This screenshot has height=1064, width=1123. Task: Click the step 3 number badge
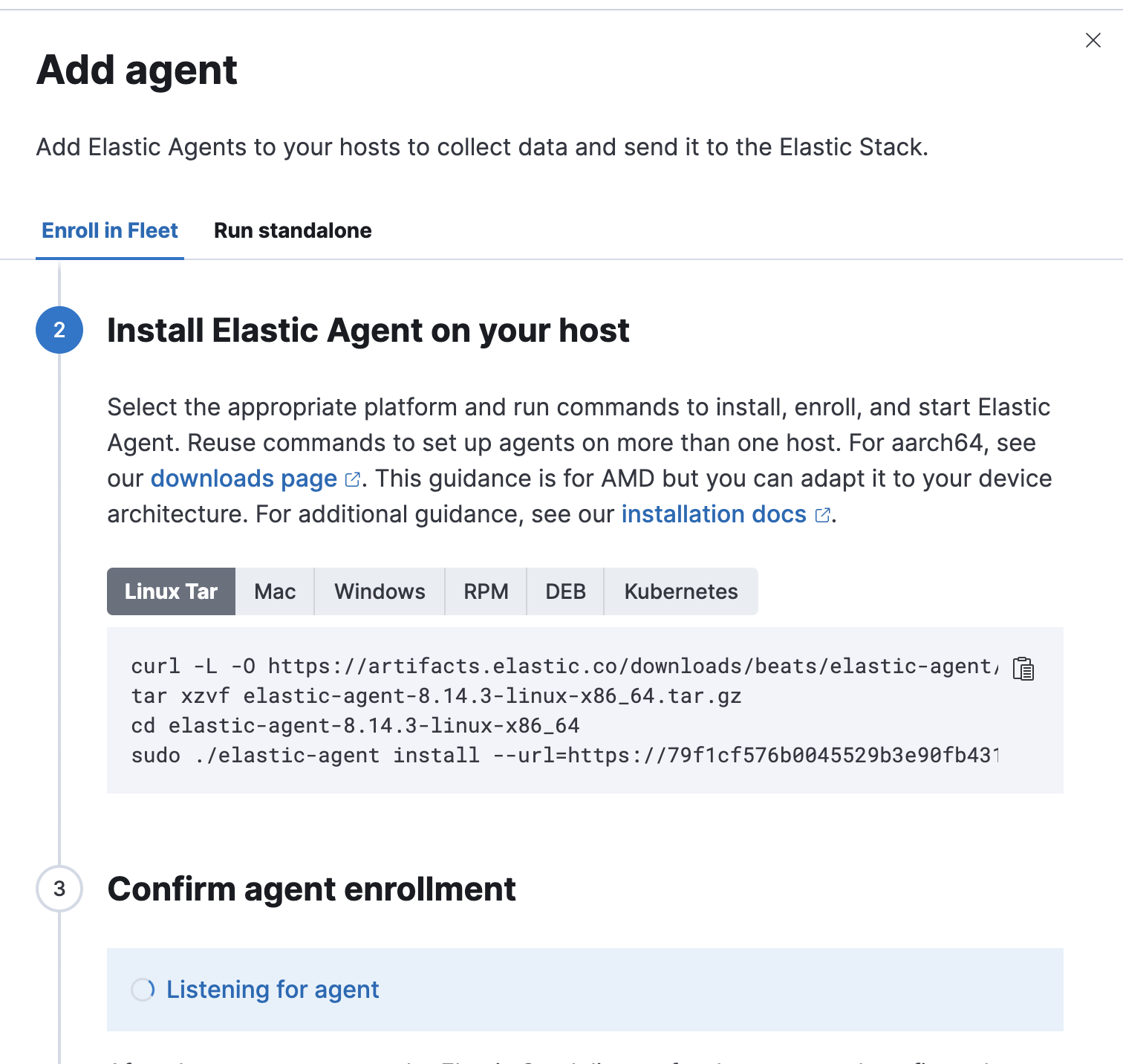[59, 889]
